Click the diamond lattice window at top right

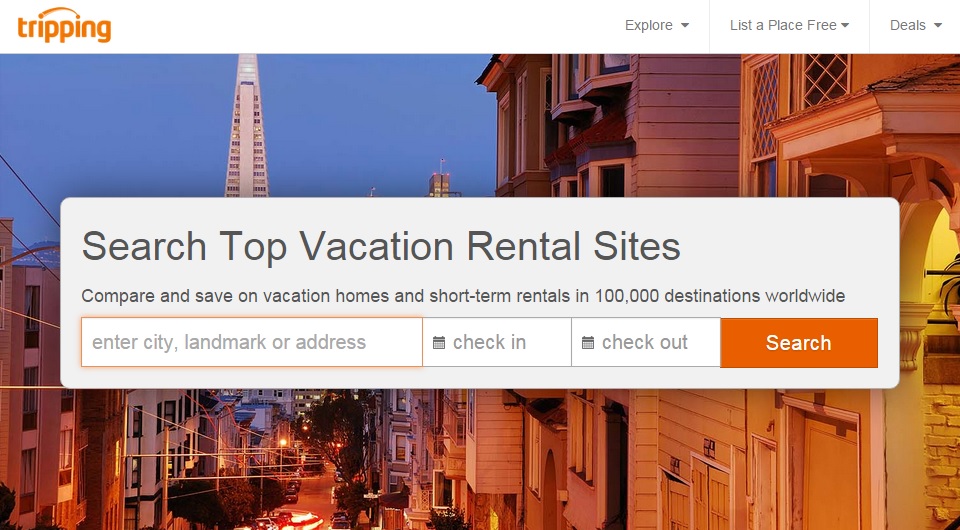click(825, 78)
